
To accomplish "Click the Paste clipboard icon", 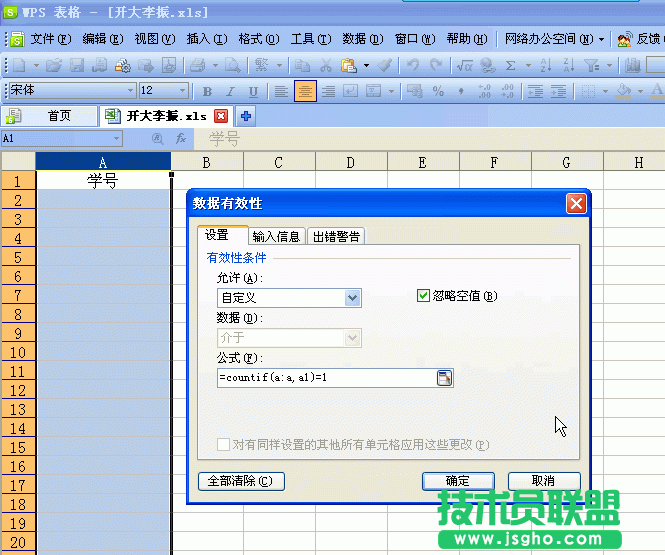I will pos(349,65).
